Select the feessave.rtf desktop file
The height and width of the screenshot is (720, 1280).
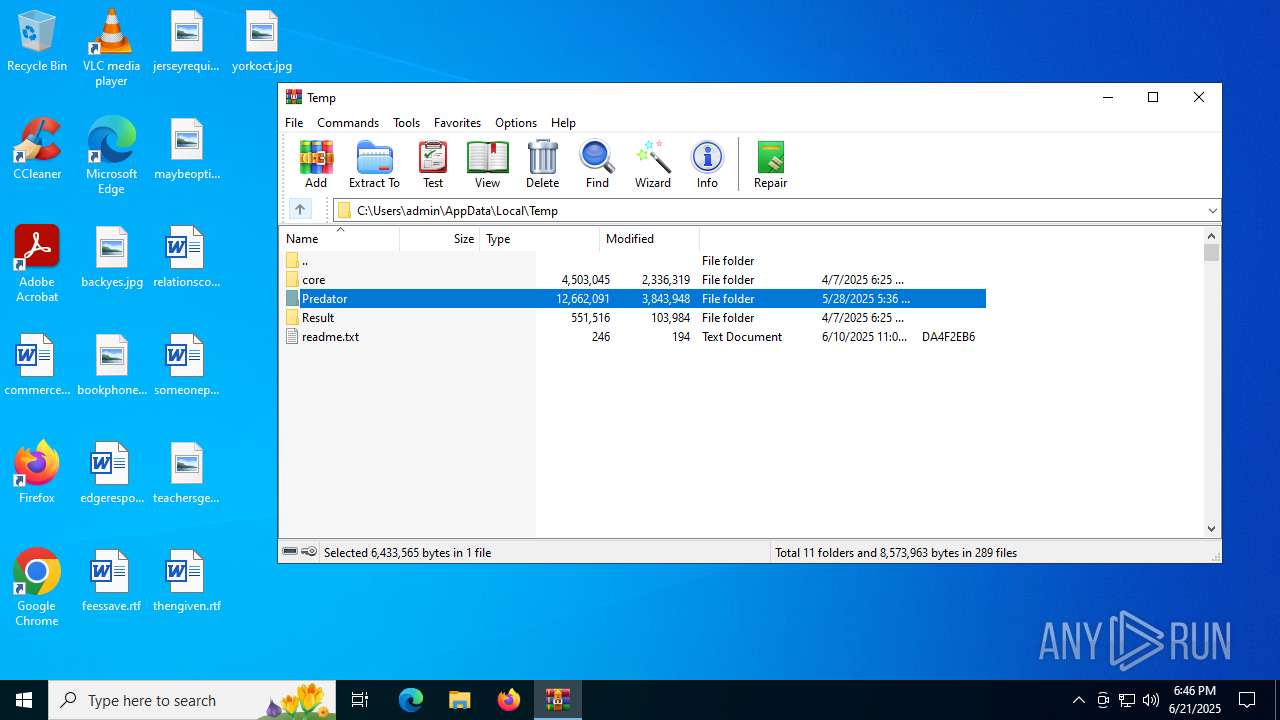pos(111,582)
